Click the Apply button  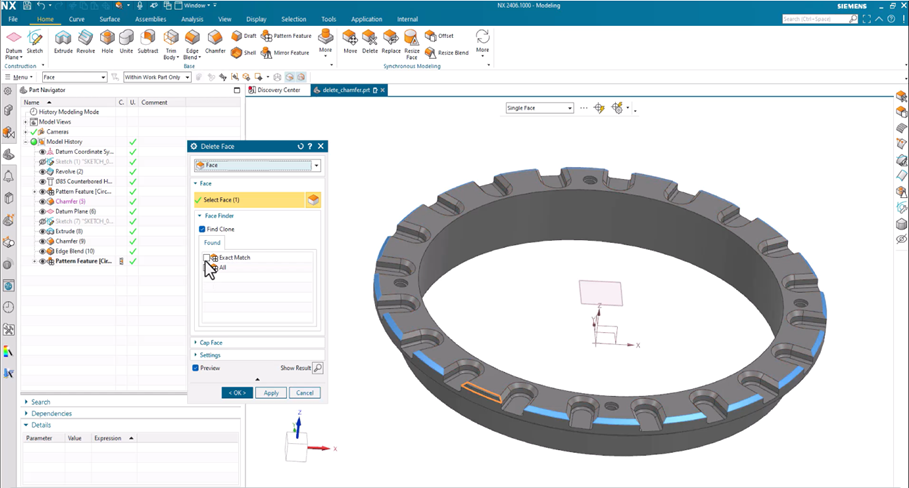[x=271, y=393]
